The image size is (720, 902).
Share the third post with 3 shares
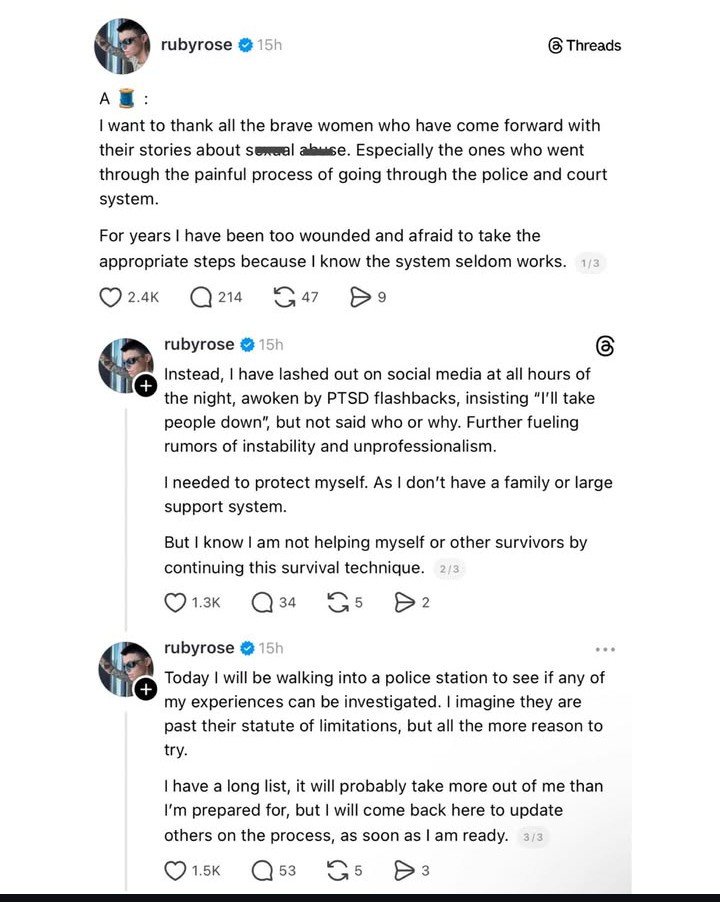pos(404,870)
